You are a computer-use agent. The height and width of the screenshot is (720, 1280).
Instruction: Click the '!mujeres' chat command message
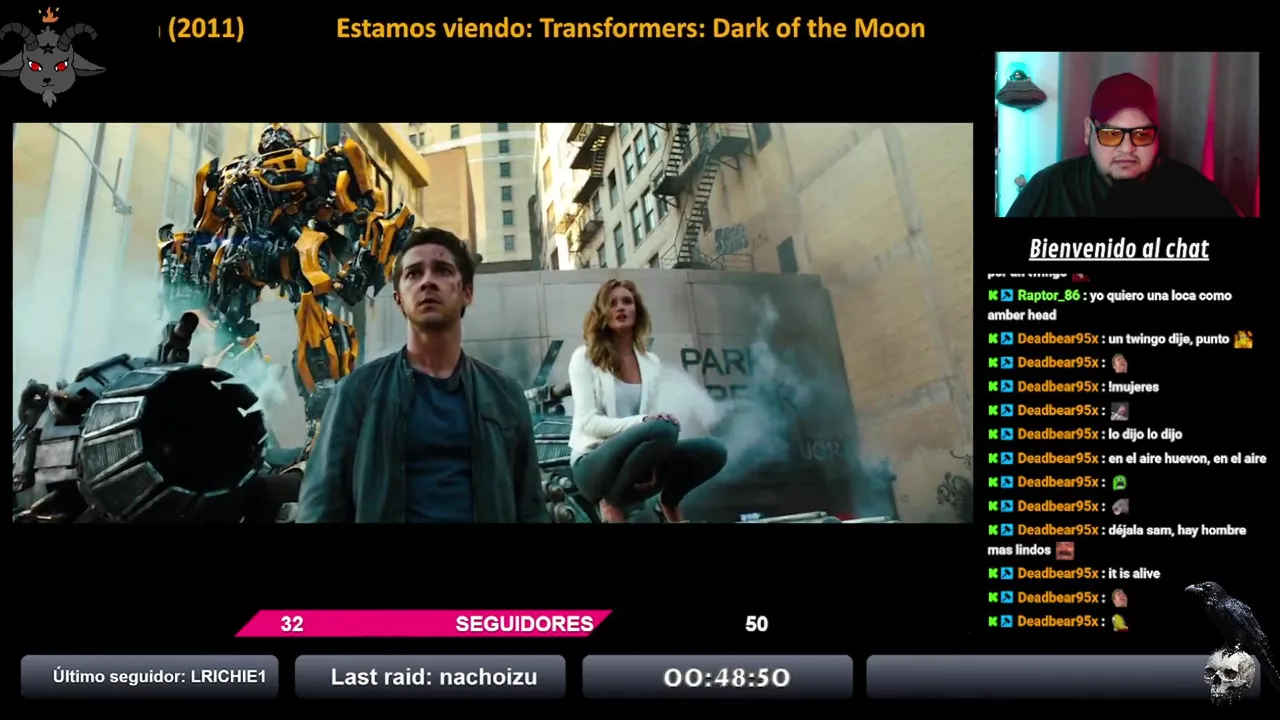[x=1133, y=387]
